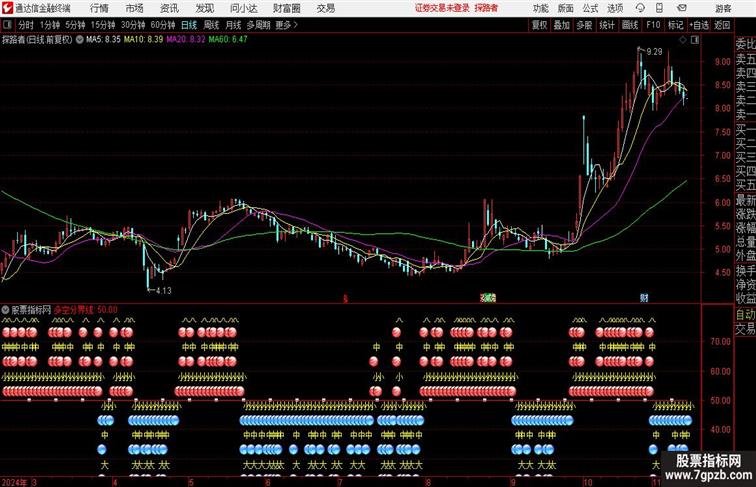This screenshot has width=756, height=487.
Task: Click the 多空分界线 50.00 indicator label
Action: (85, 310)
